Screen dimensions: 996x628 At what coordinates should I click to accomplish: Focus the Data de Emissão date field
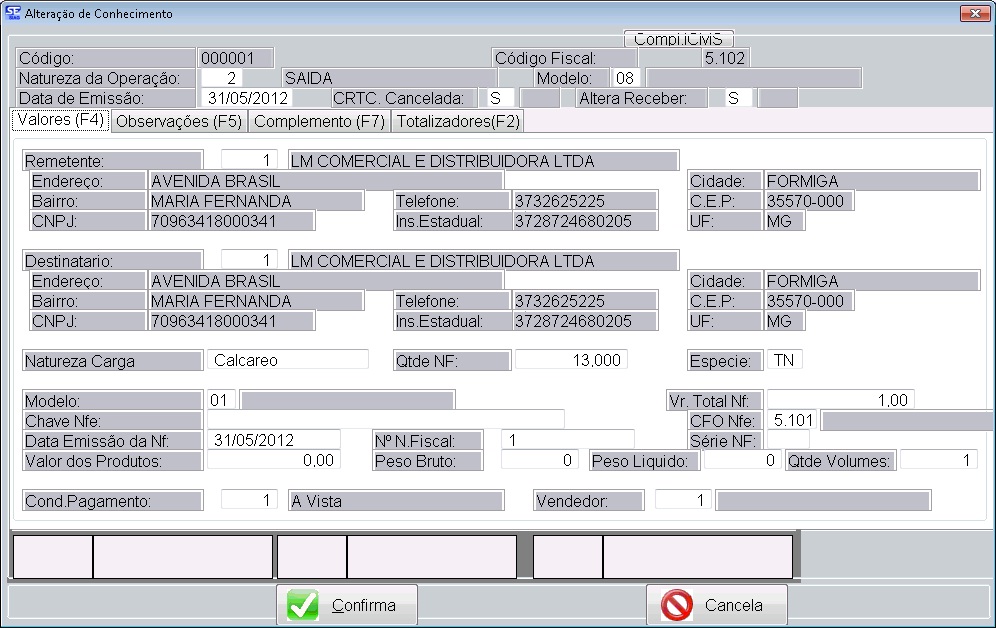pos(248,98)
